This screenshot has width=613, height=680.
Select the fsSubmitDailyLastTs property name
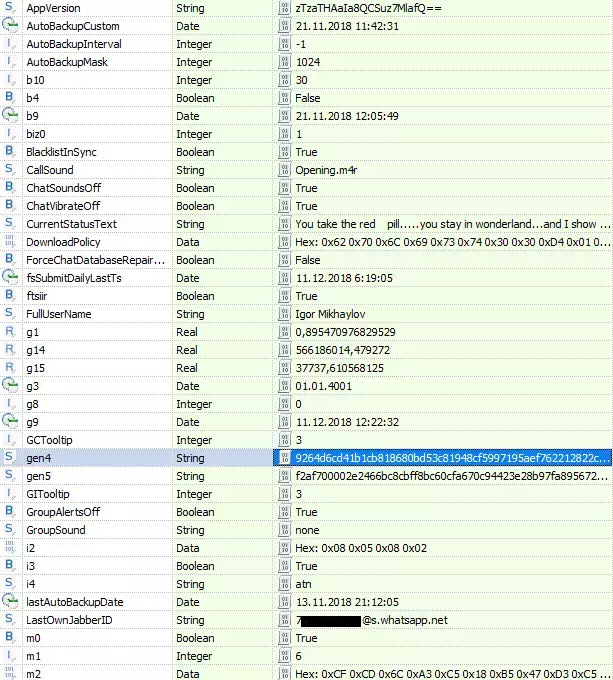(74, 278)
